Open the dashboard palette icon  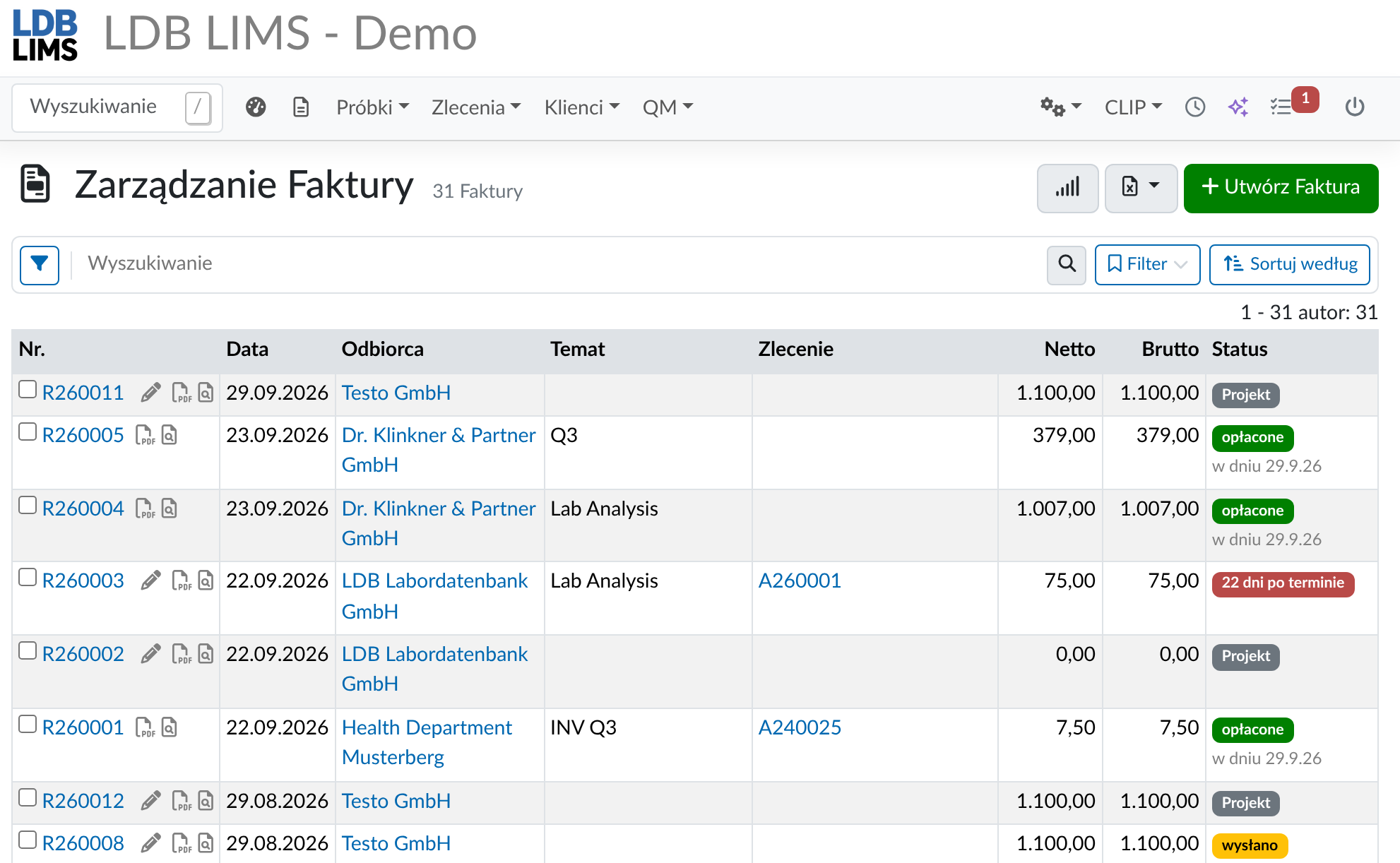pyautogui.click(x=256, y=107)
